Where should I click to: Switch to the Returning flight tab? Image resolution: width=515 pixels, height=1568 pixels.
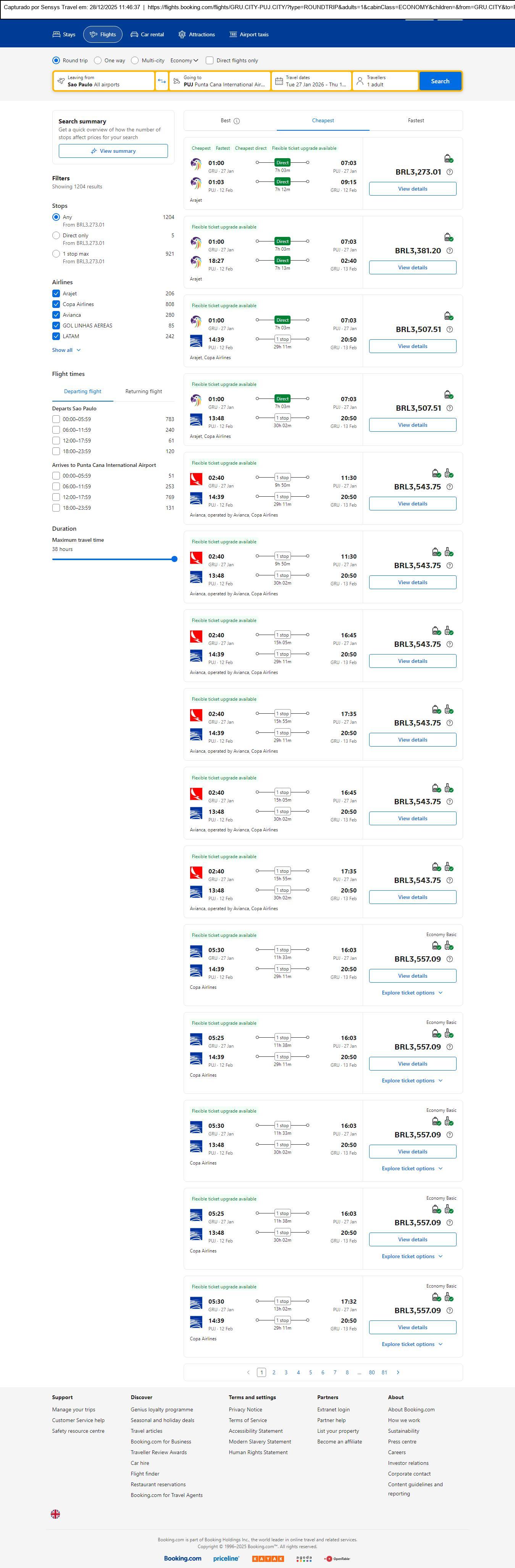coord(144,391)
